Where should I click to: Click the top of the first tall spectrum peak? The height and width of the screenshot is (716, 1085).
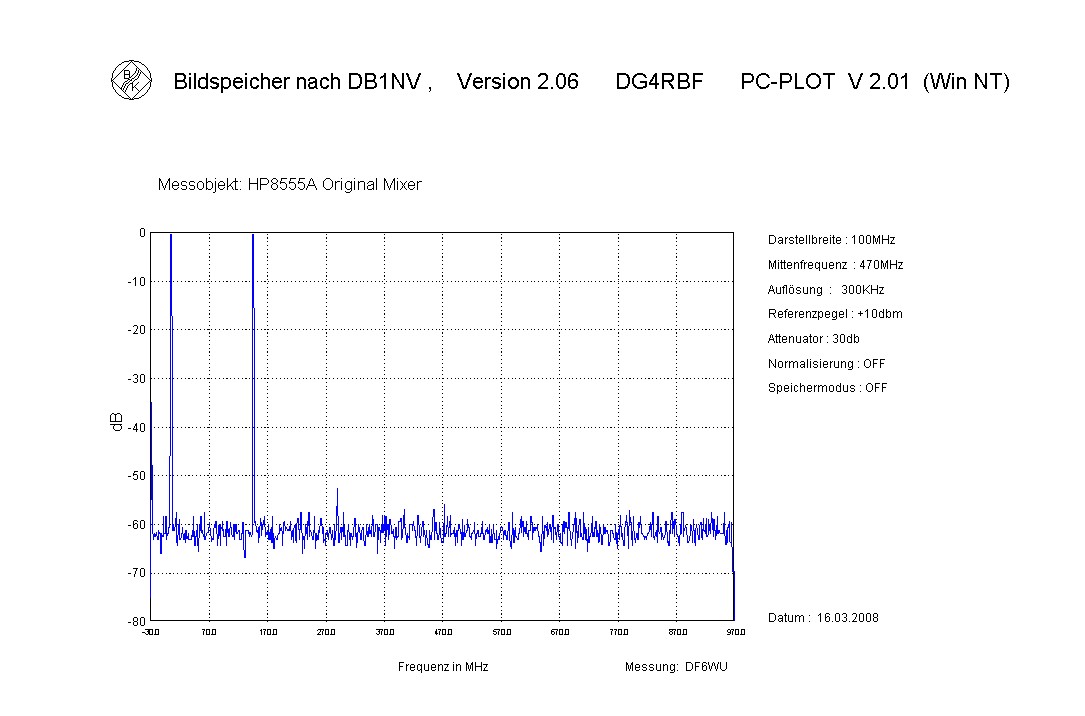[171, 236]
